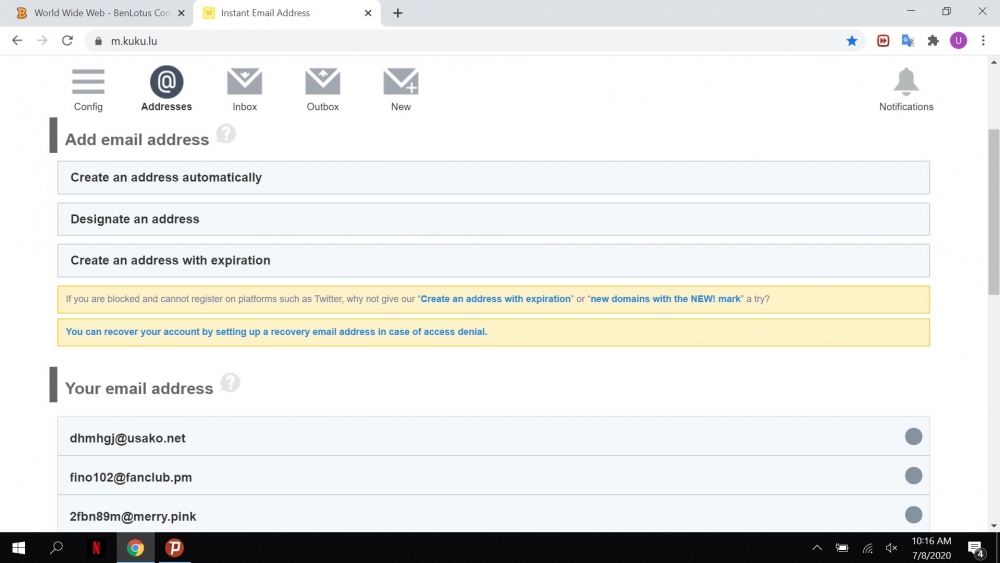The image size is (1000, 563).
Task: Click help icon beside Your email address
Action: [230, 383]
